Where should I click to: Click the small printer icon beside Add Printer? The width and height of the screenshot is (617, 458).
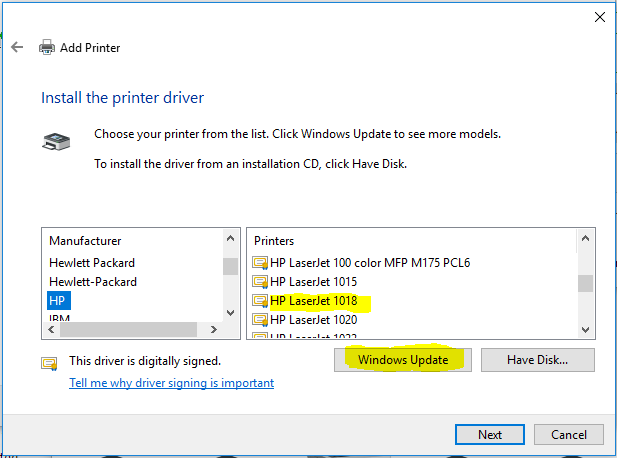[47, 47]
